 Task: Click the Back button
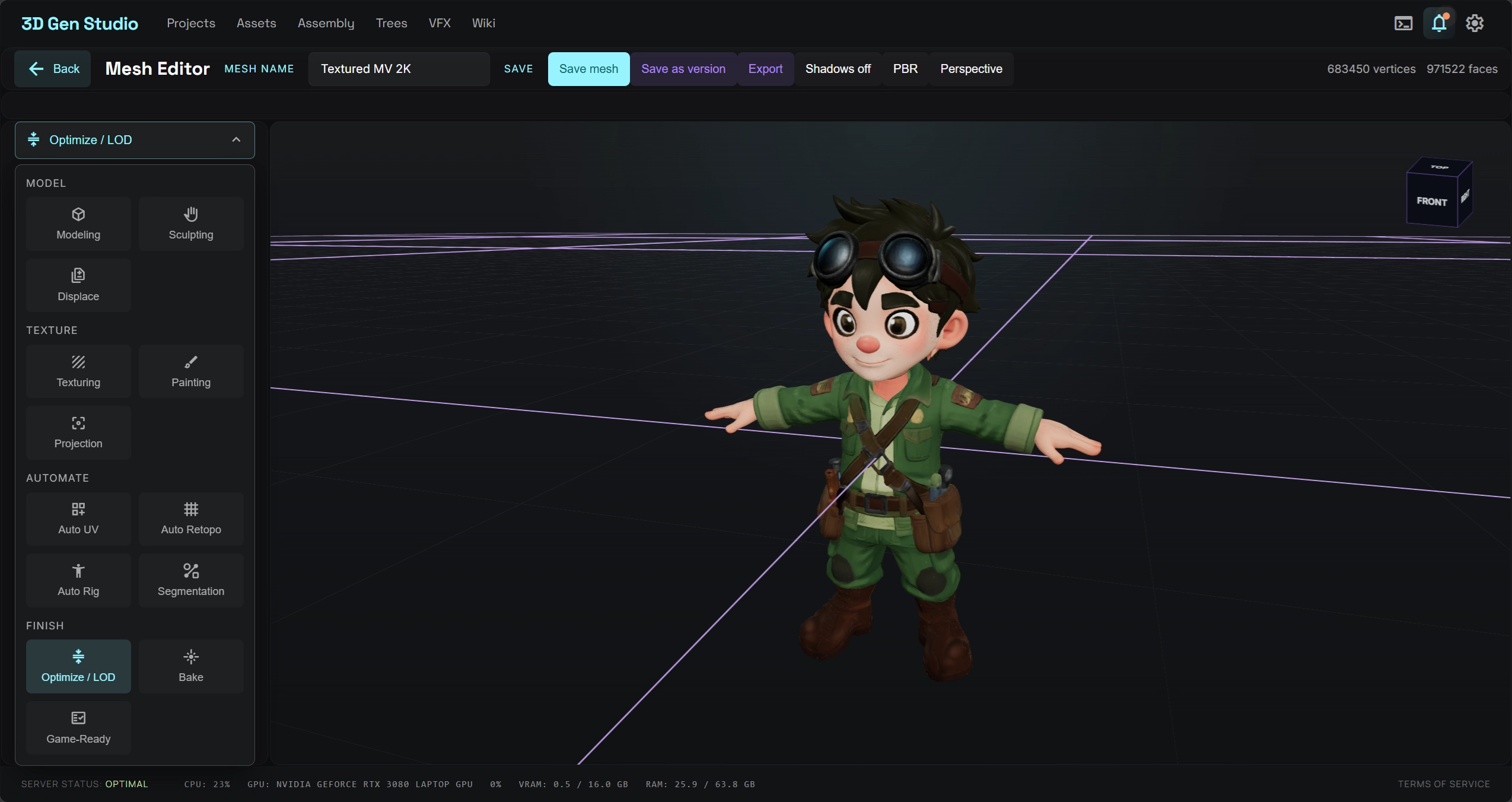point(53,69)
